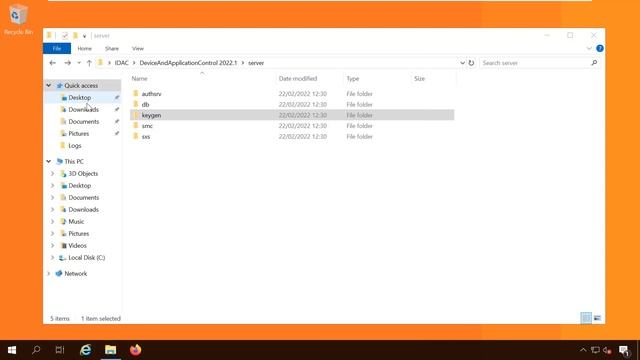640x360 pixels.
Task: Go back with the back arrow
Action: click(x=52, y=63)
